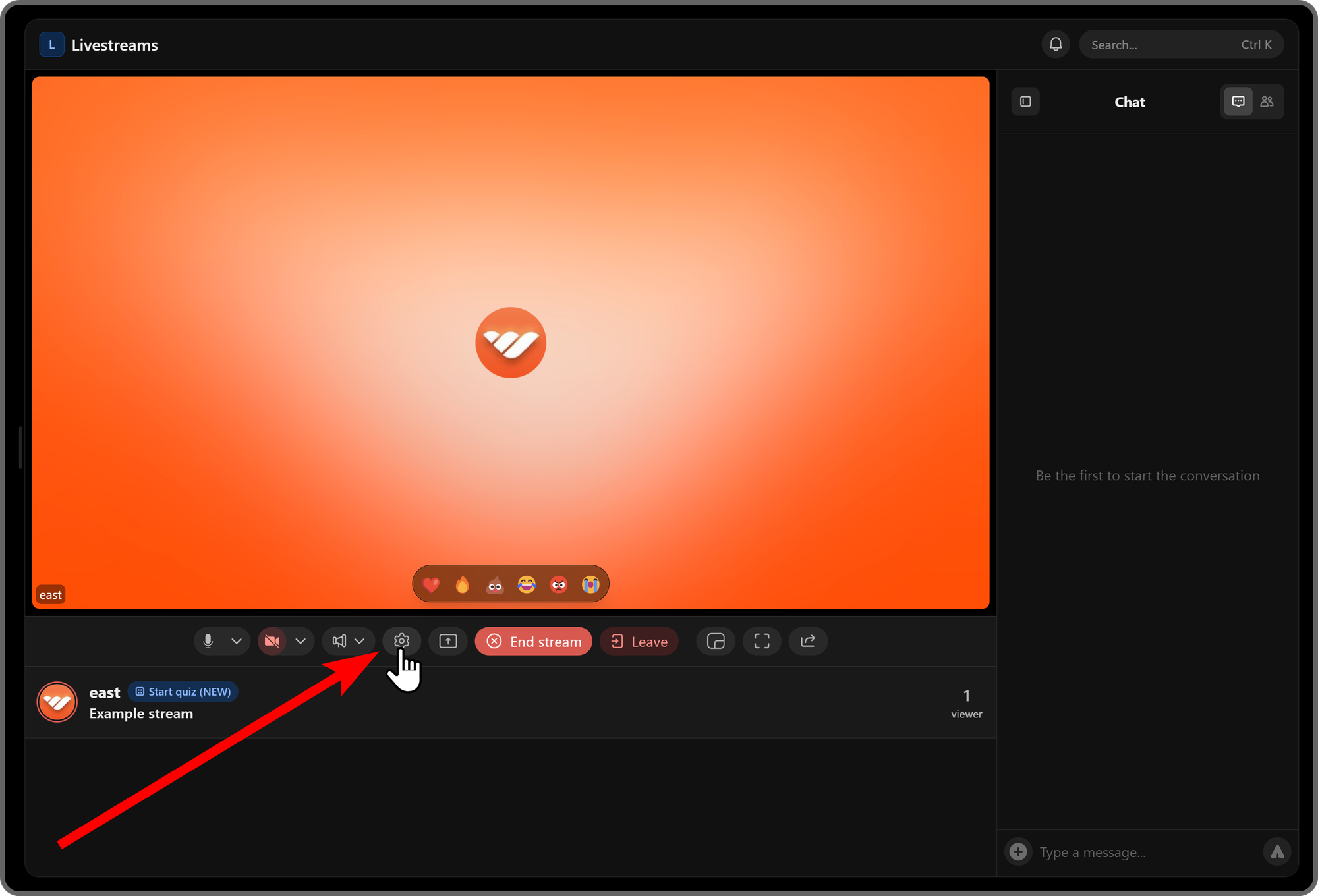Viewport: 1318px width, 896px height.
Task: Open picture-in-picture mode icon
Action: (716, 641)
